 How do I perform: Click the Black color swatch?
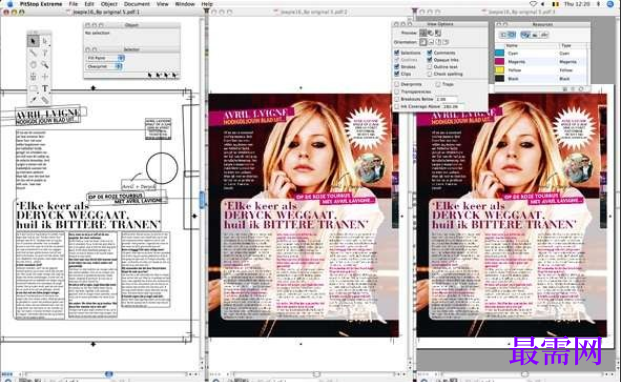pos(500,79)
